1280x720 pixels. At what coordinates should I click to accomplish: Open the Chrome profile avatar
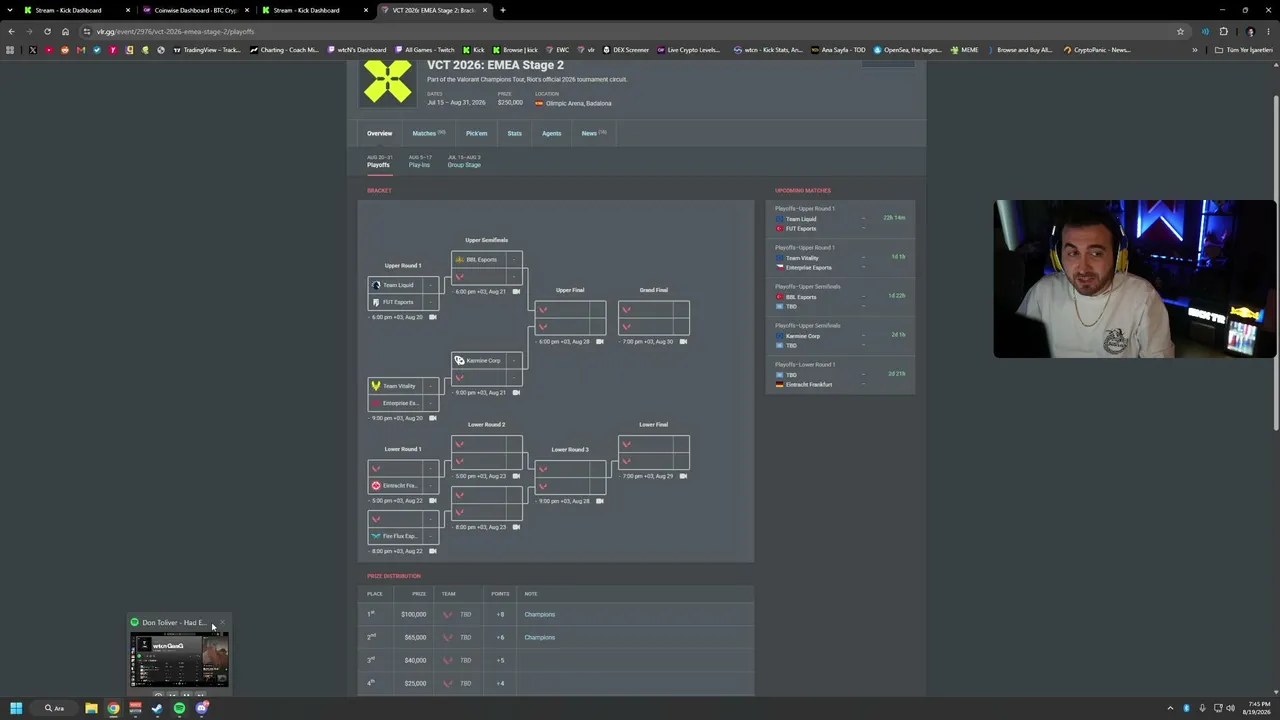tap(1250, 31)
